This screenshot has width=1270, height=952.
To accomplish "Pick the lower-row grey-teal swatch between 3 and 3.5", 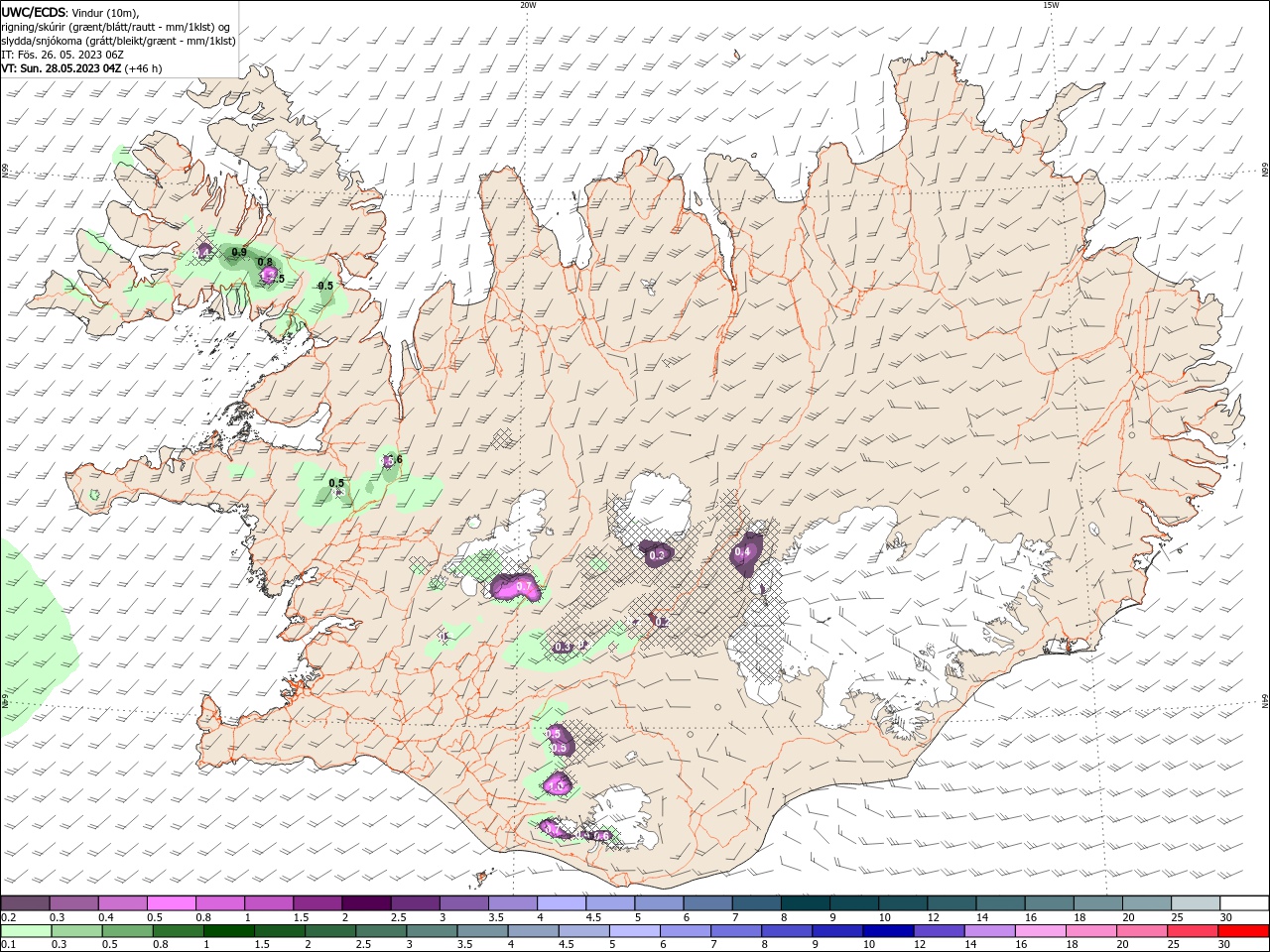I will point(432,931).
